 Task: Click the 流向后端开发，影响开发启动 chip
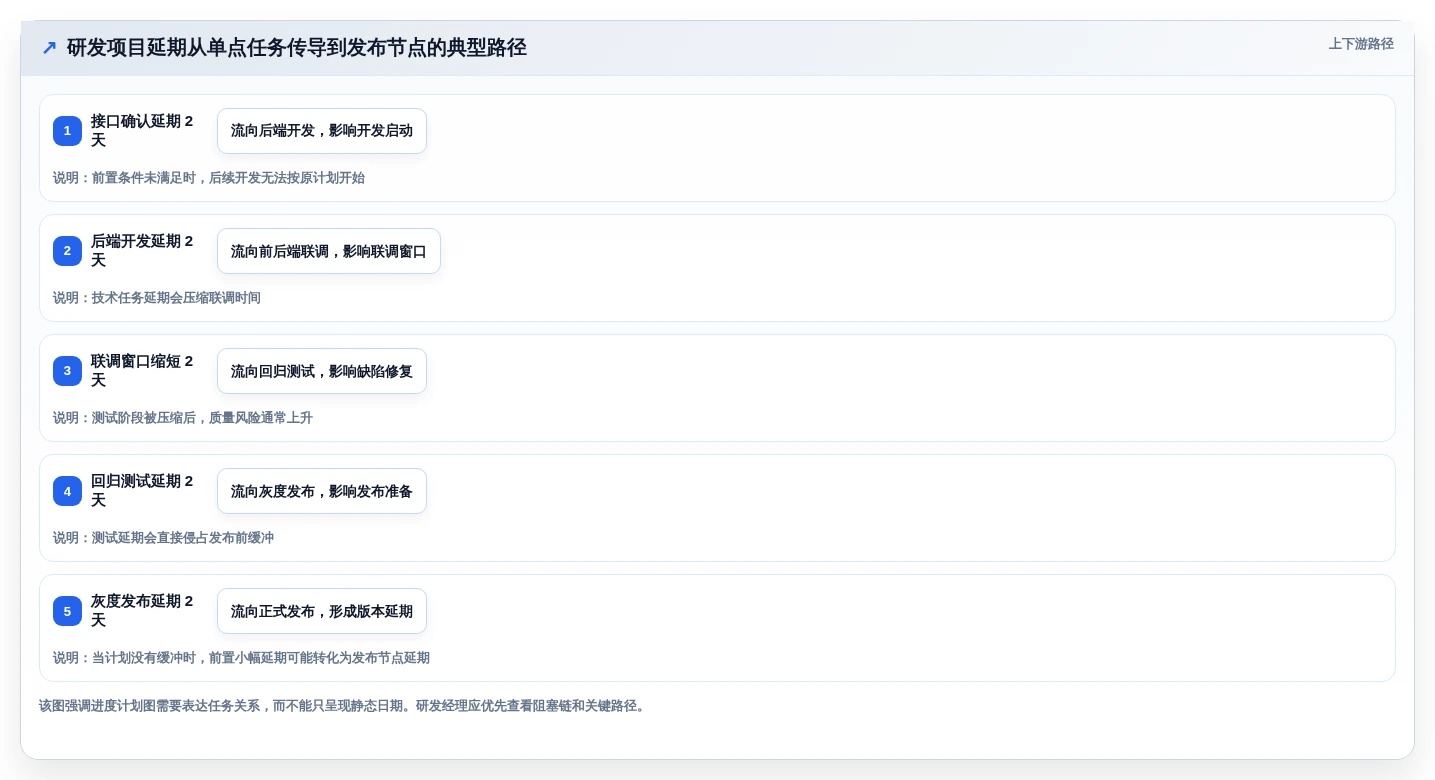point(322,131)
